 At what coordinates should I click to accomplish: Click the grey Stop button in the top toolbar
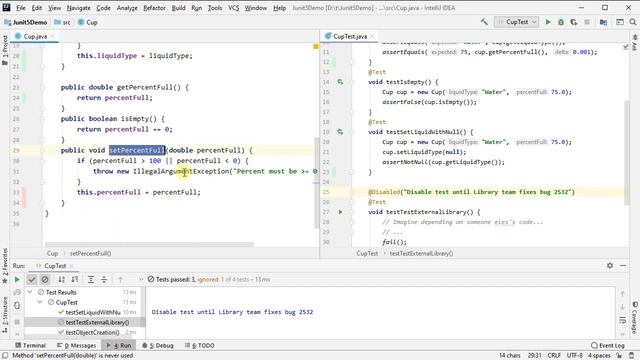[587, 22]
